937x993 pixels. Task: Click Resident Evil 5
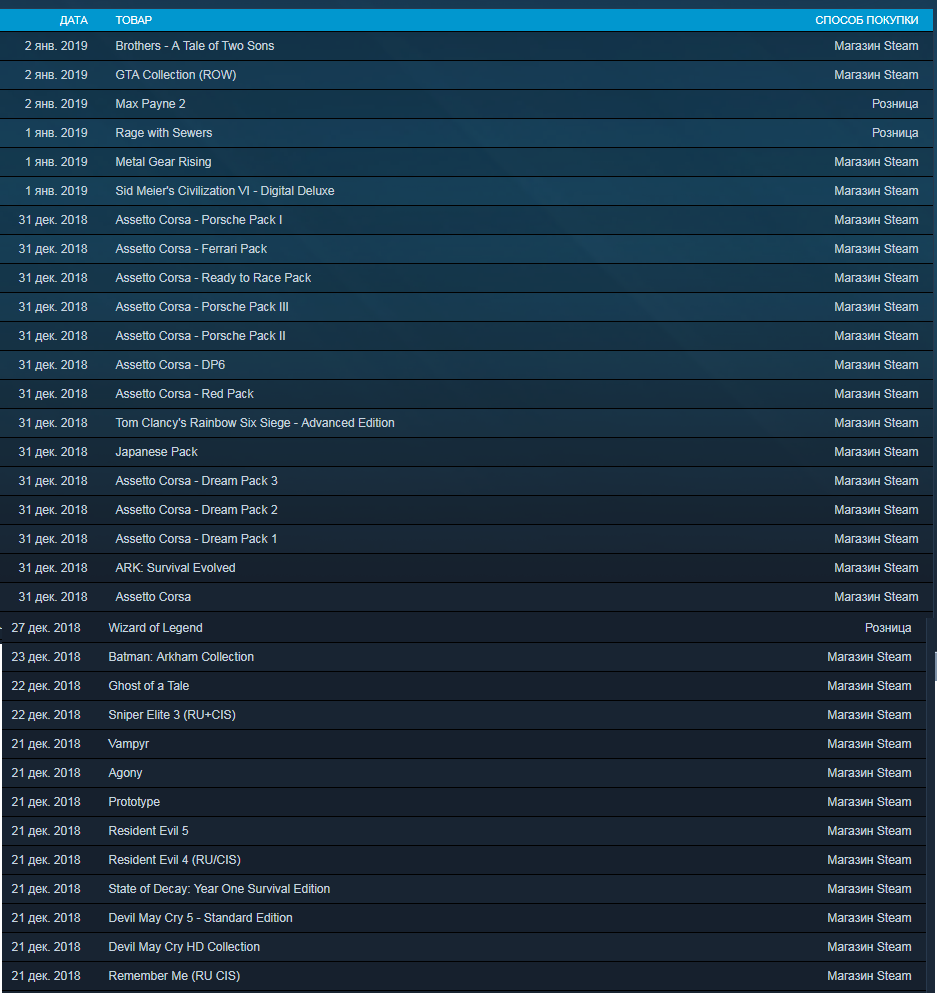(x=148, y=831)
